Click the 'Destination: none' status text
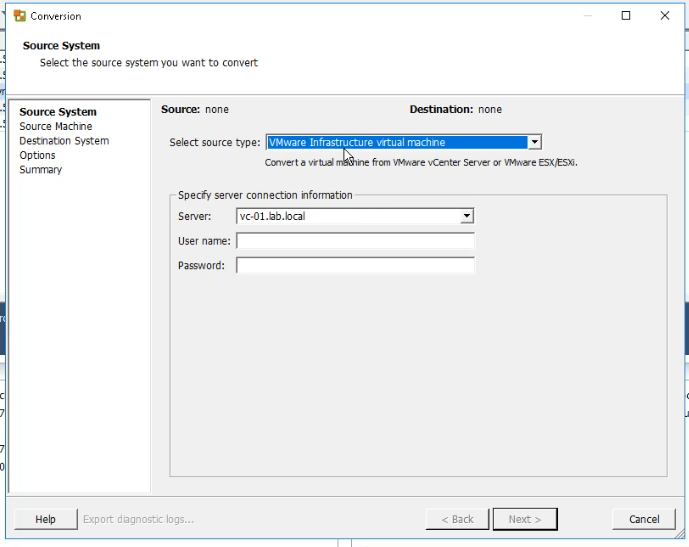The height and width of the screenshot is (547, 689). click(456, 109)
